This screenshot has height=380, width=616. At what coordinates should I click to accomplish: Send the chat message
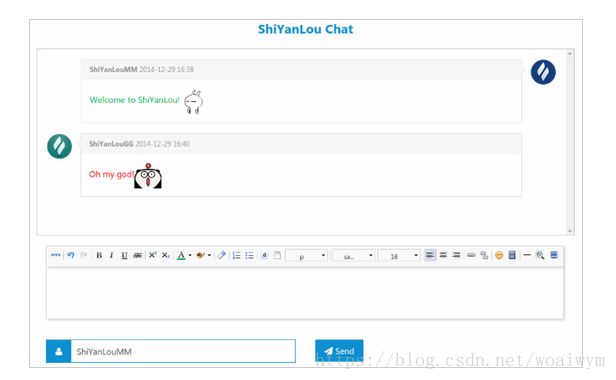click(x=339, y=351)
